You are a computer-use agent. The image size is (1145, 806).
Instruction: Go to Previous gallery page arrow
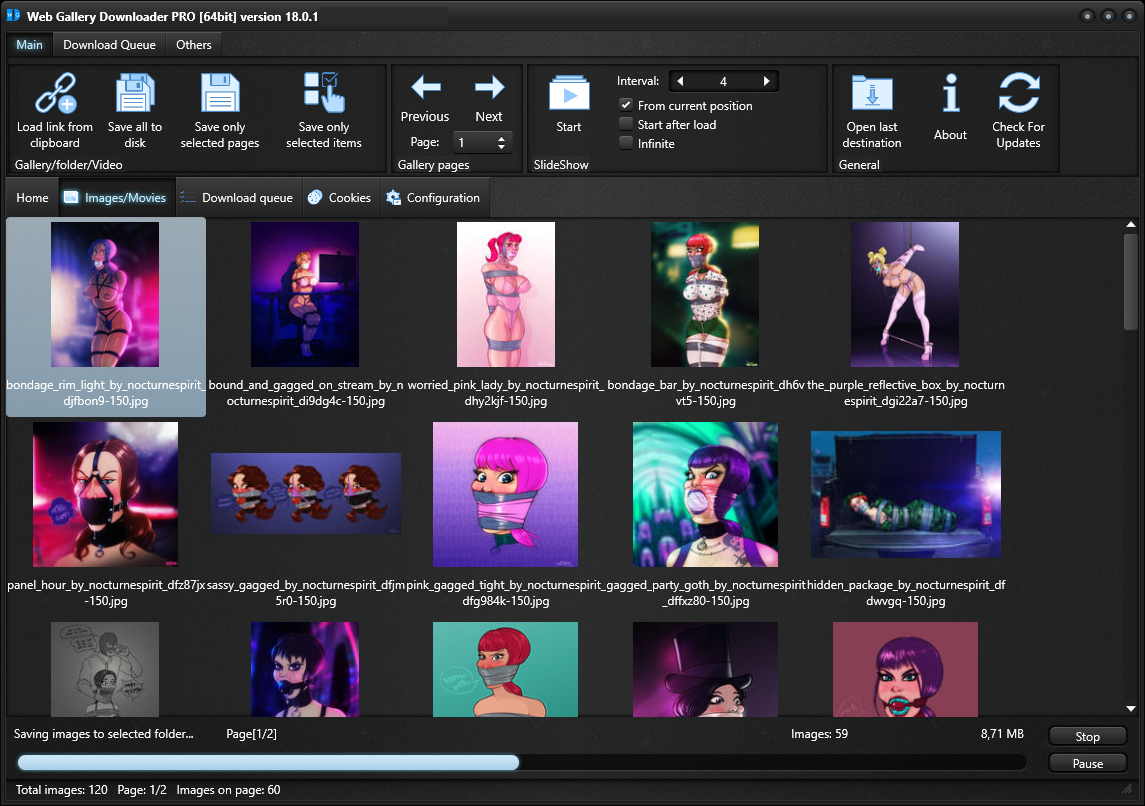click(426, 88)
